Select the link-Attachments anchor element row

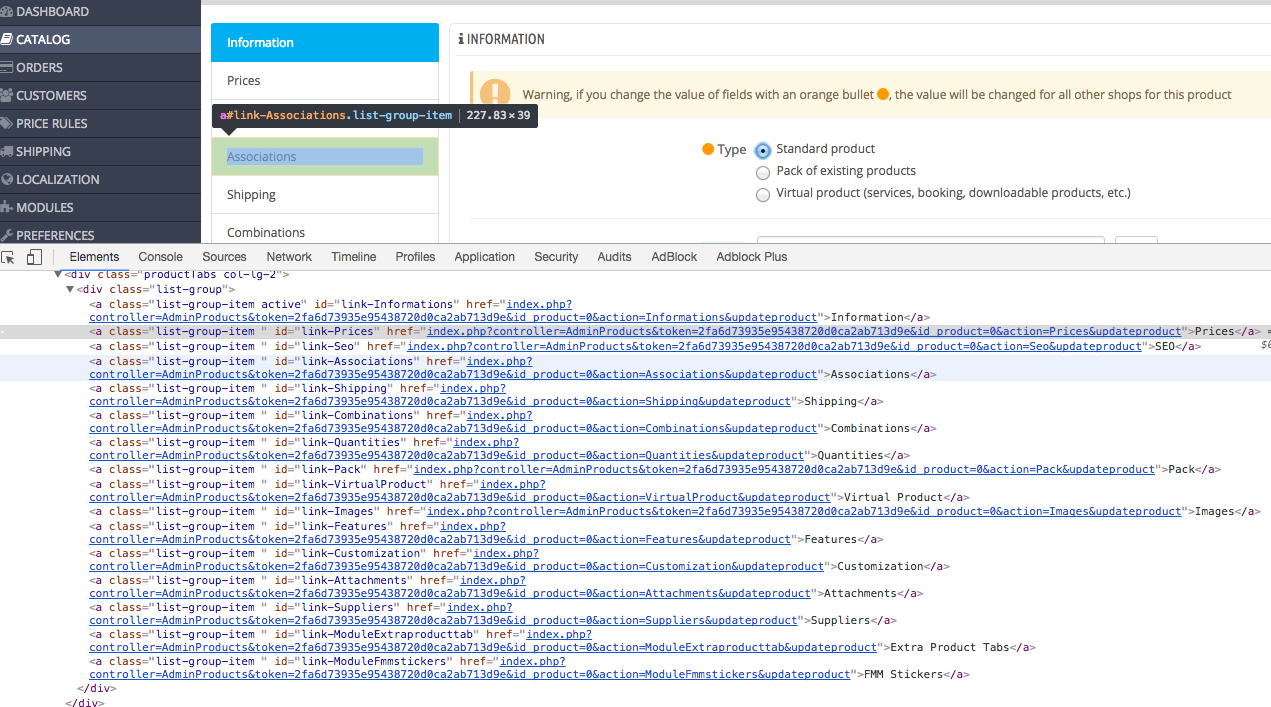[636, 587]
